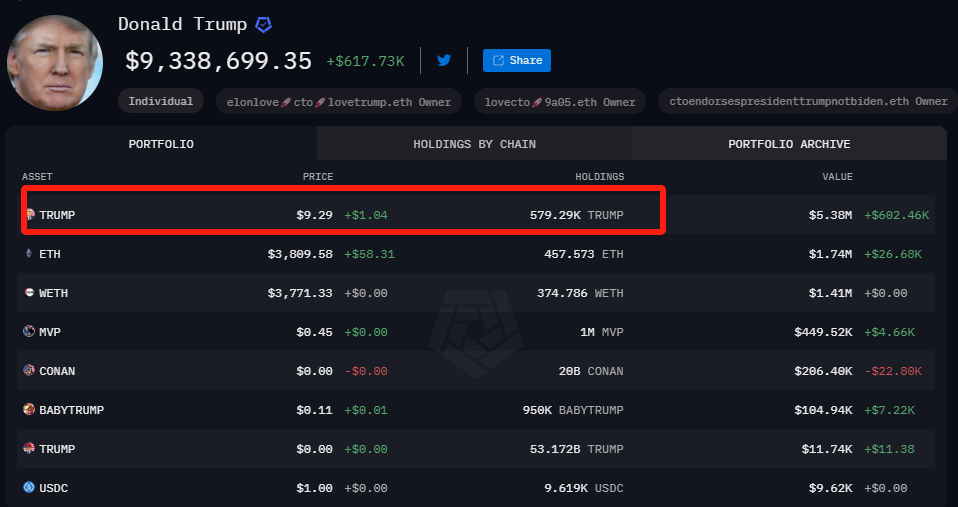Select the BABYTRUMP asset name

71,410
